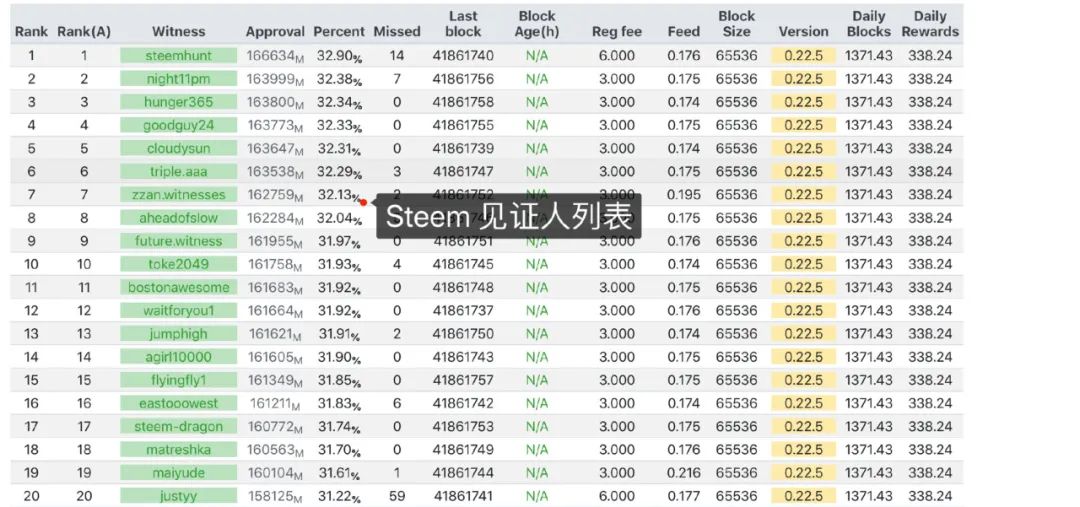Sort by the Missed column header

coord(397,32)
